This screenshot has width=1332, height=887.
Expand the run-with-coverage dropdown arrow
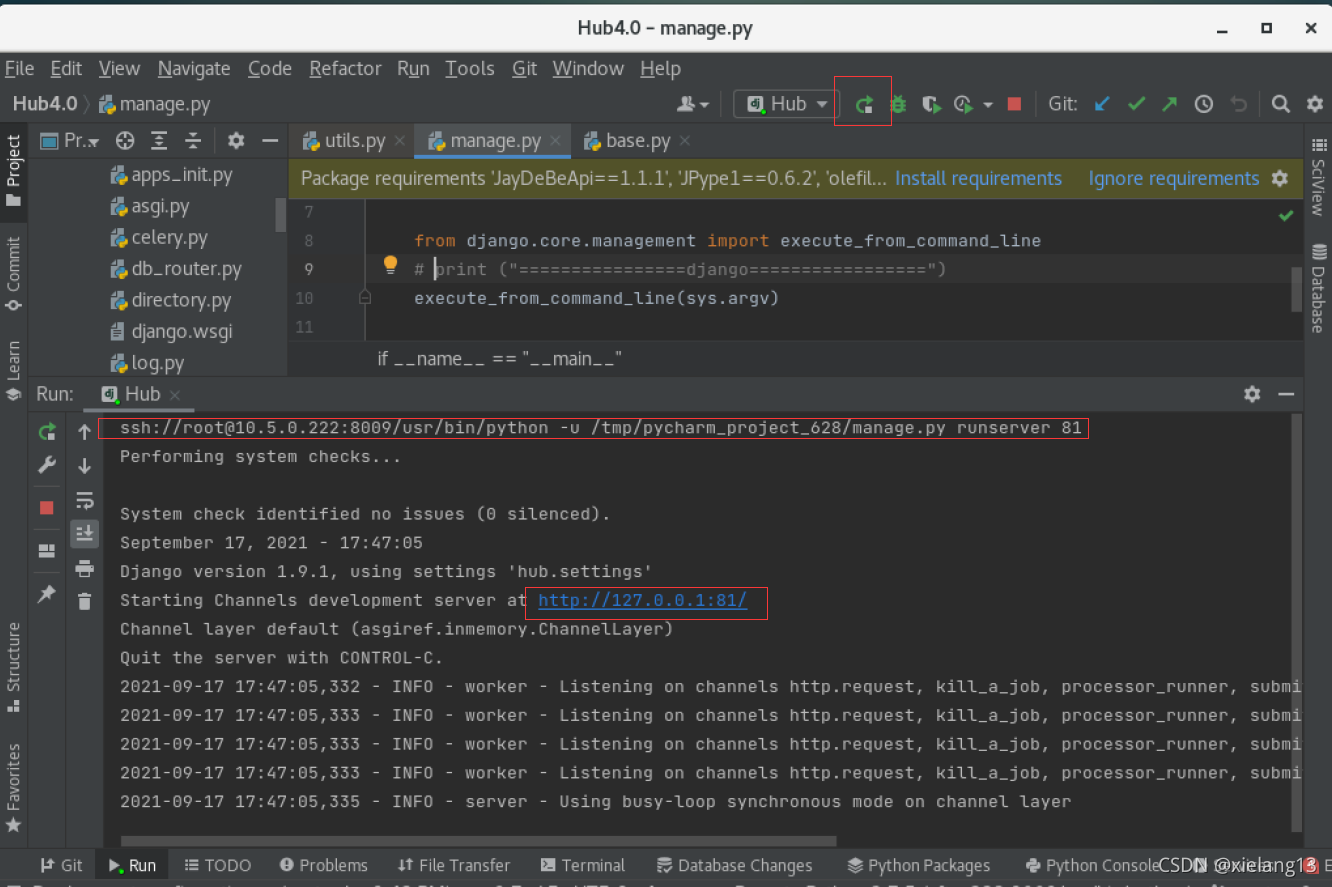pos(987,103)
